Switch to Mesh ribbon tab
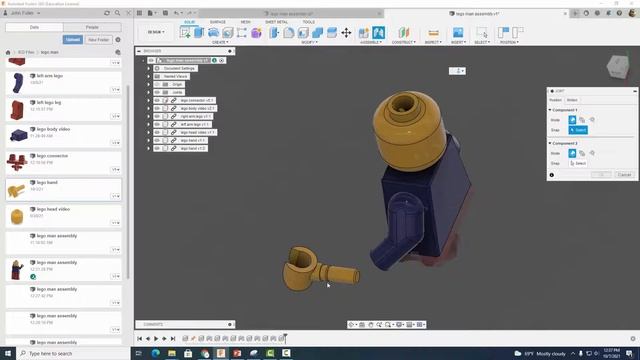The image size is (640, 360). [x=245, y=22]
